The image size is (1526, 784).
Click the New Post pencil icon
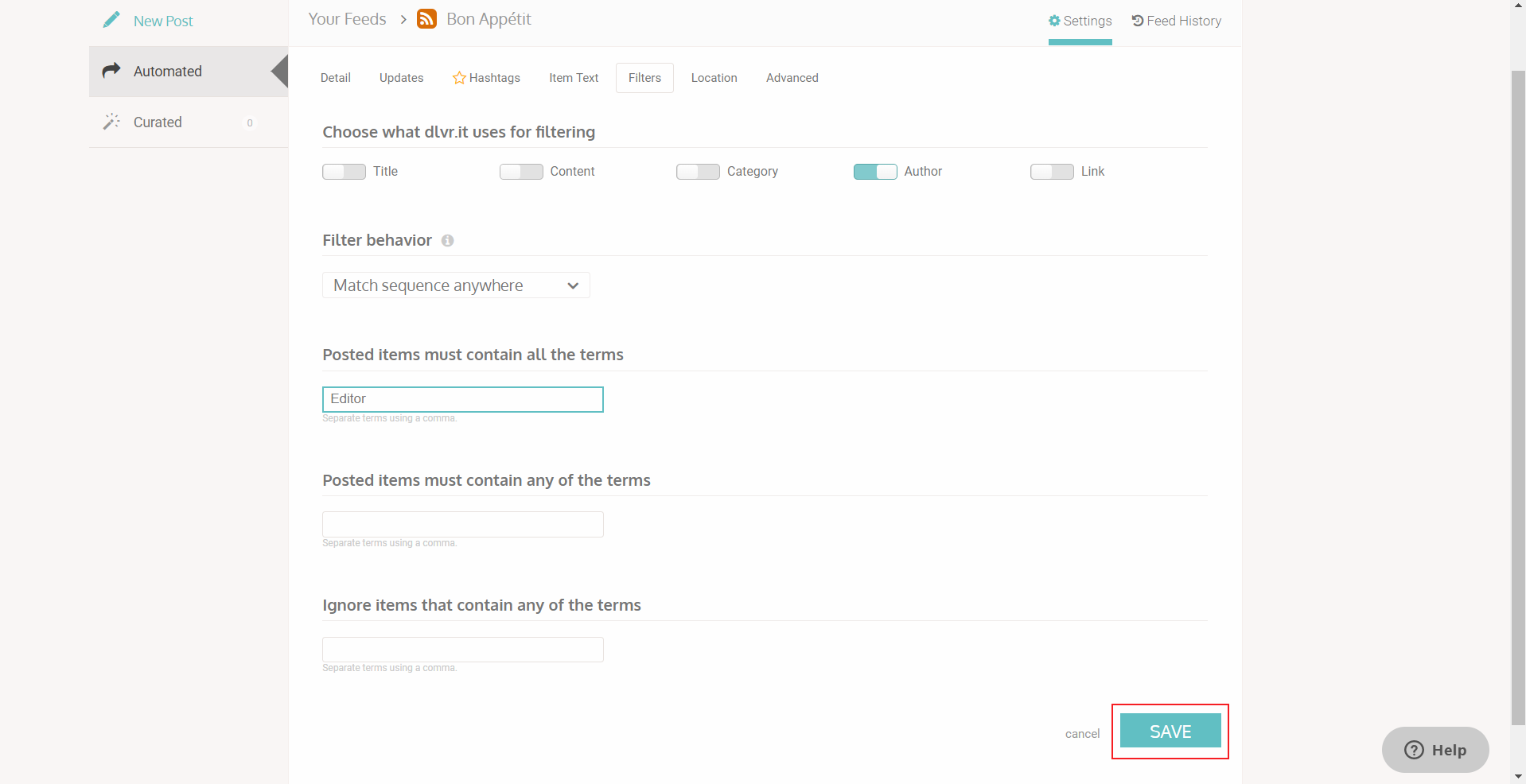111,20
